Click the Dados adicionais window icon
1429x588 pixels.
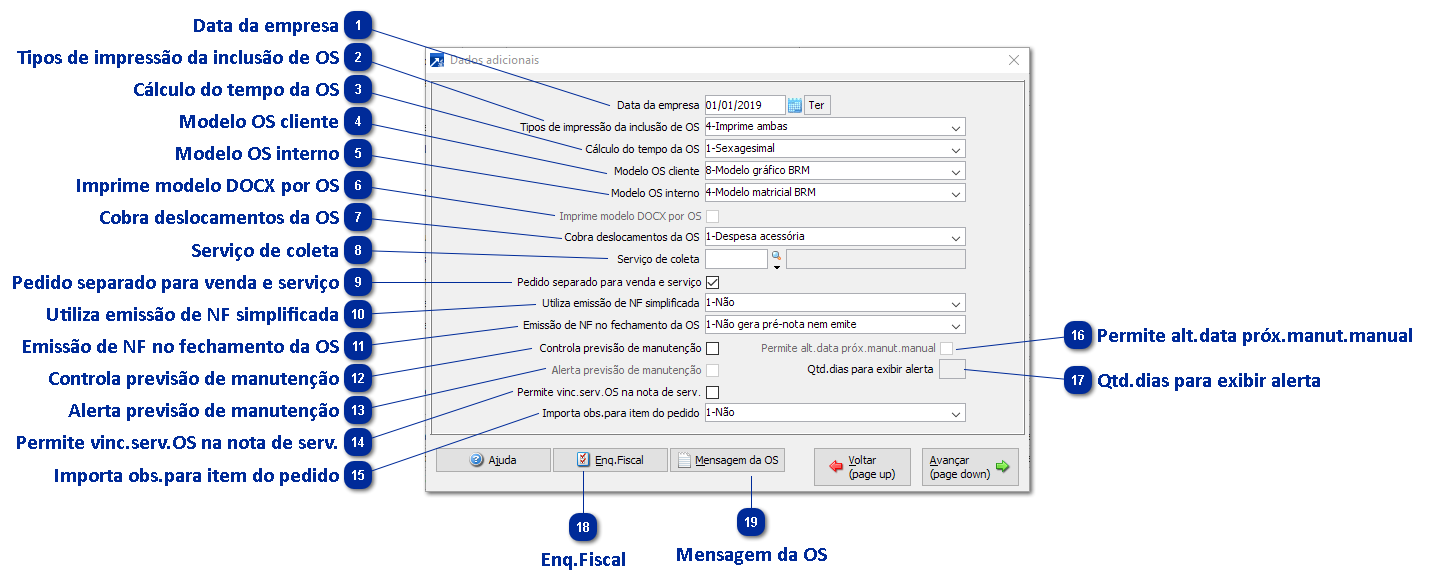click(x=437, y=60)
